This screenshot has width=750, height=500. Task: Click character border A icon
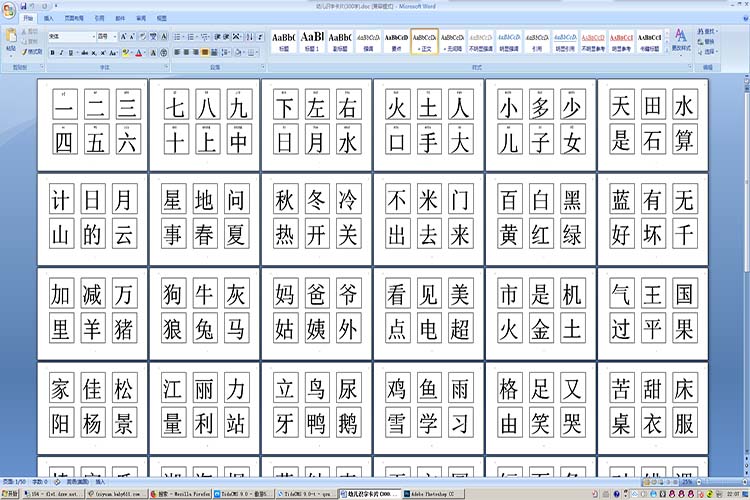pyautogui.click(x=164, y=36)
